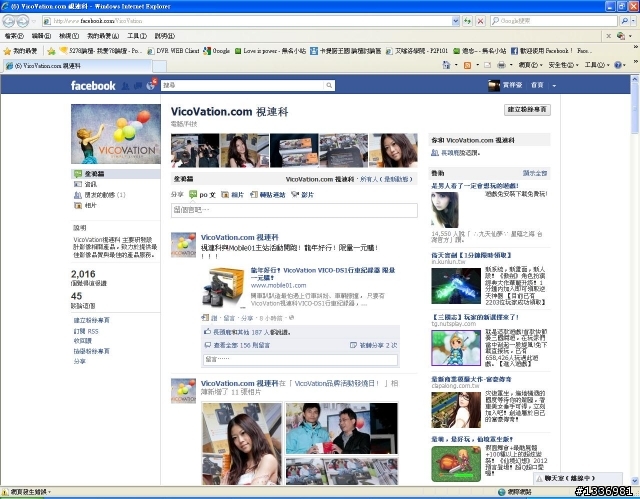Open the 說明 (Help) menu
640x499 pixels.
164,36
